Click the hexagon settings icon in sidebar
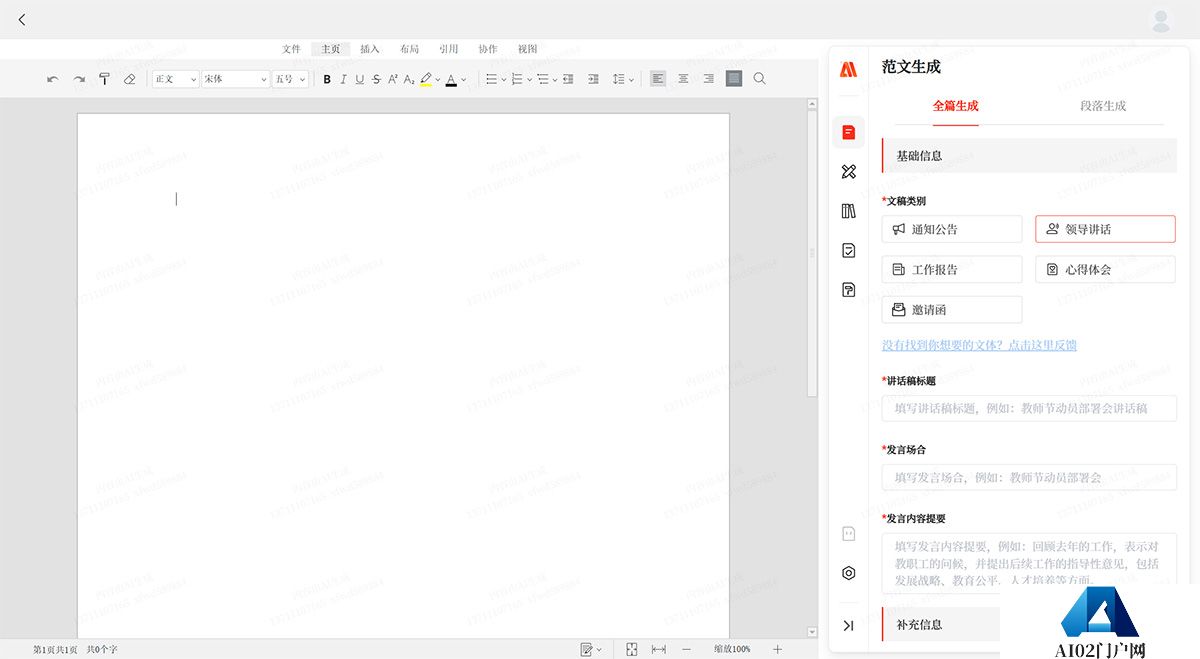The width and height of the screenshot is (1200, 659). (x=848, y=573)
